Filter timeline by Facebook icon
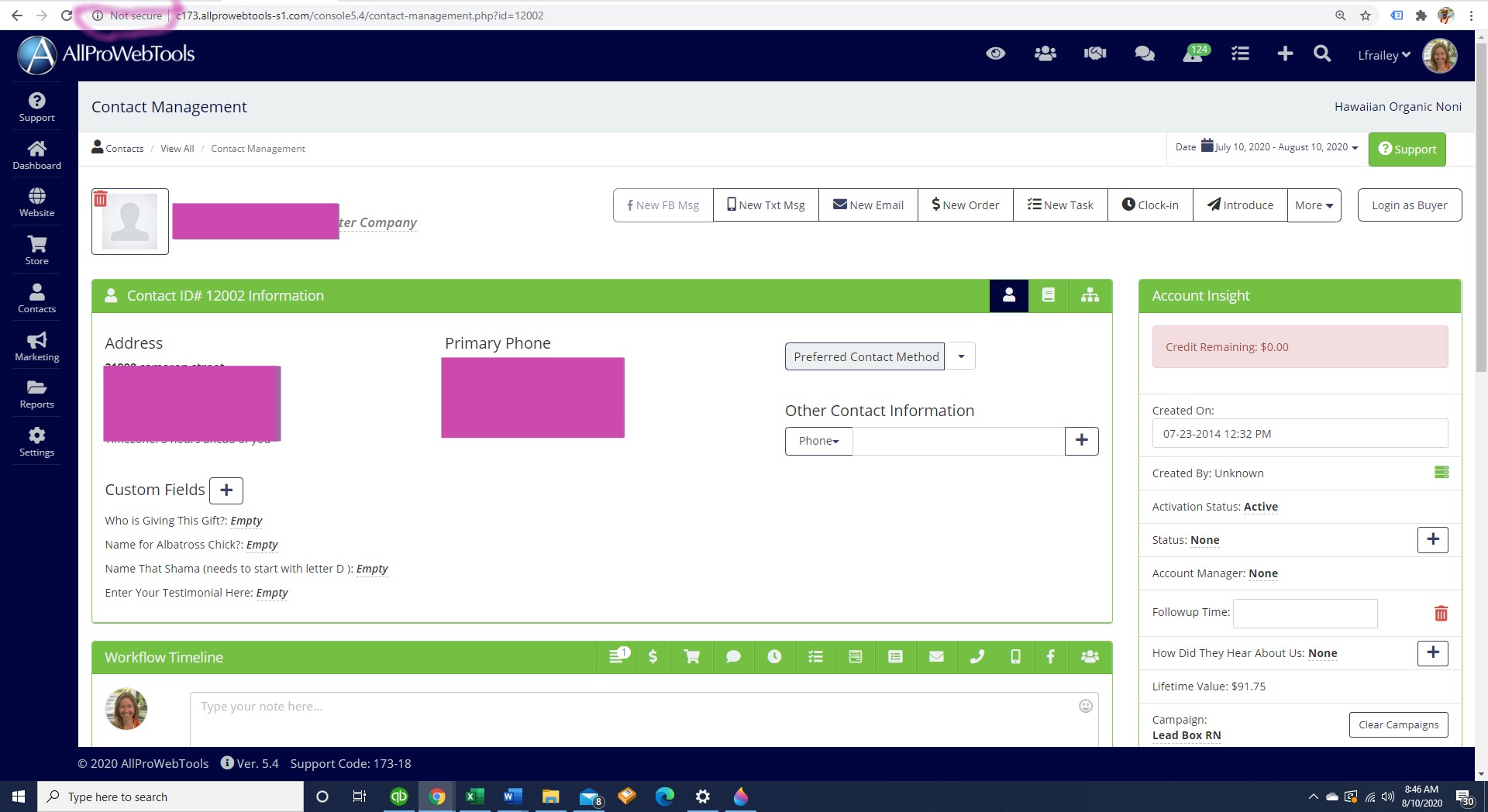The image size is (1488, 812). coord(1050,656)
